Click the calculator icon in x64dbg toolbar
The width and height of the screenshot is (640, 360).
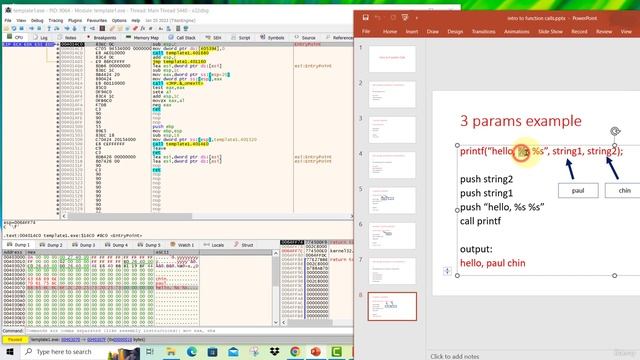pyautogui.click(x=178, y=29)
